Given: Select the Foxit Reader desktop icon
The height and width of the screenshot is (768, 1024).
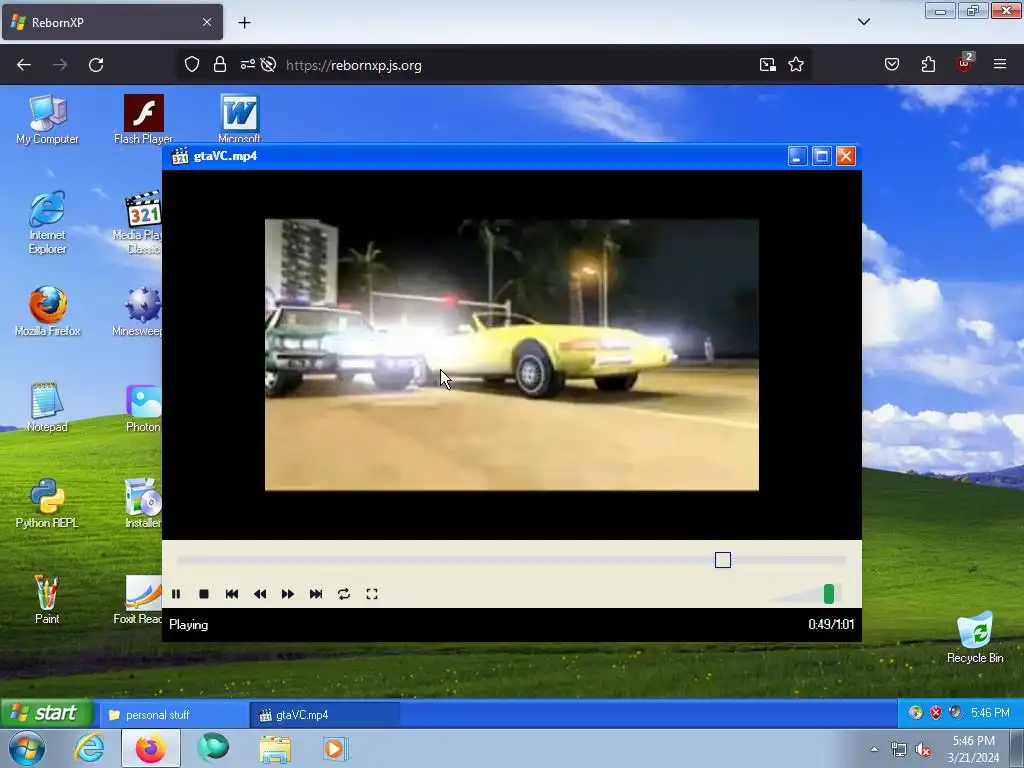Looking at the screenshot, I should [138, 600].
